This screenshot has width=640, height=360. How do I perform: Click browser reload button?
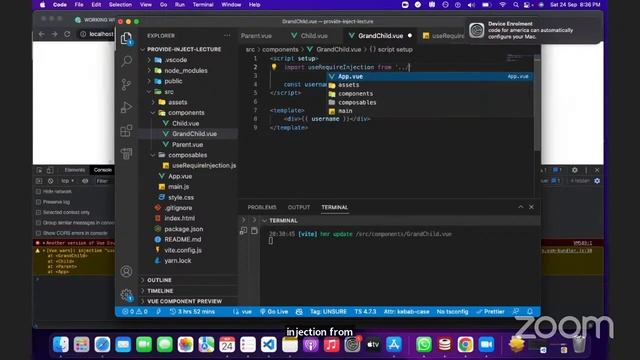coord(67,34)
